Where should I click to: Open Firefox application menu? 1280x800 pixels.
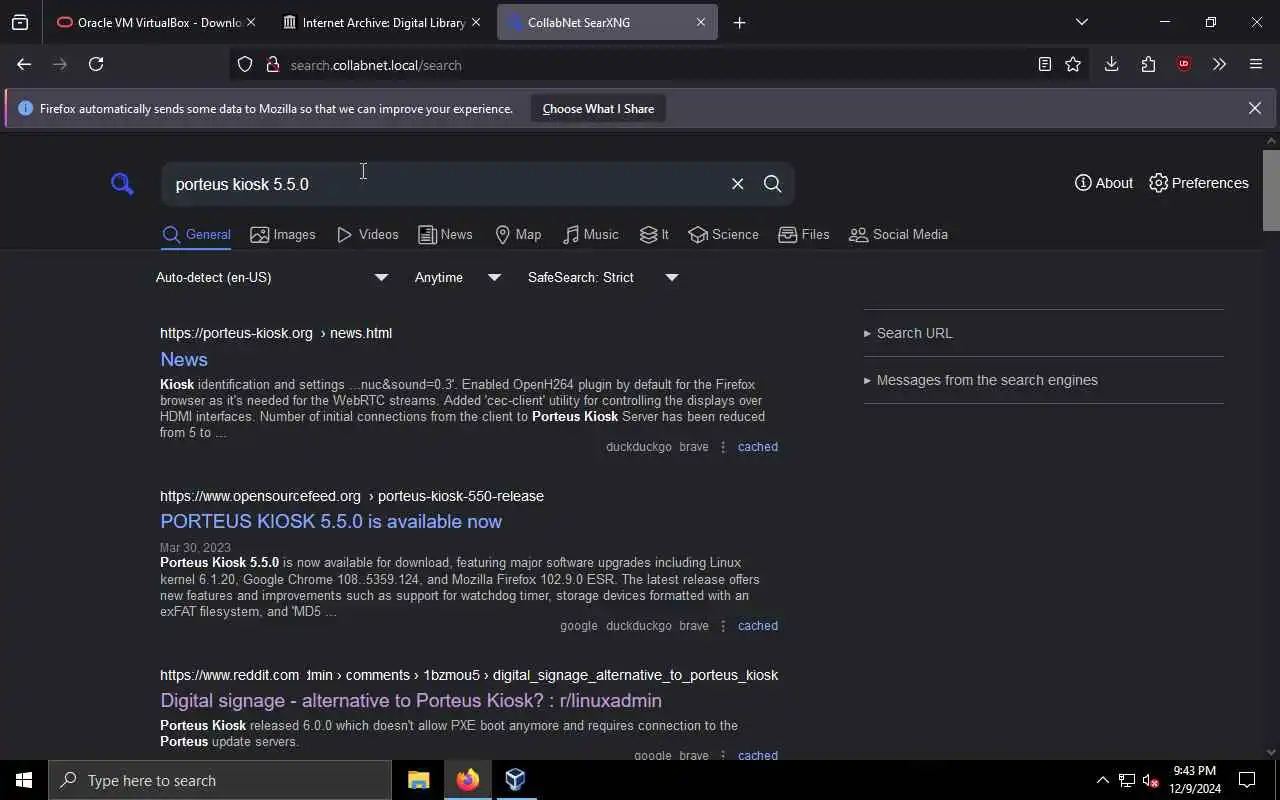click(x=1256, y=64)
